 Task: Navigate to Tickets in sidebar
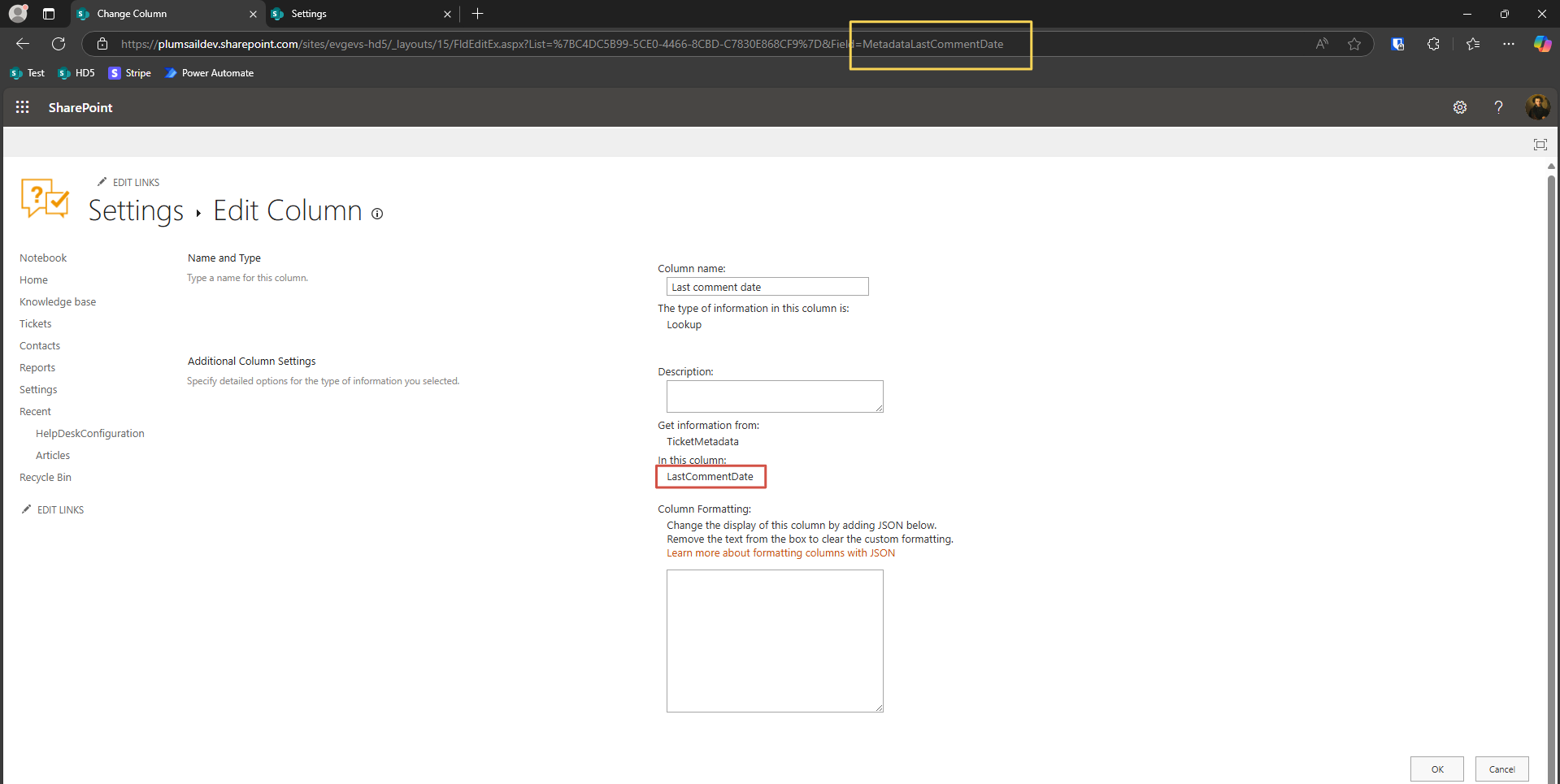[x=36, y=323]
